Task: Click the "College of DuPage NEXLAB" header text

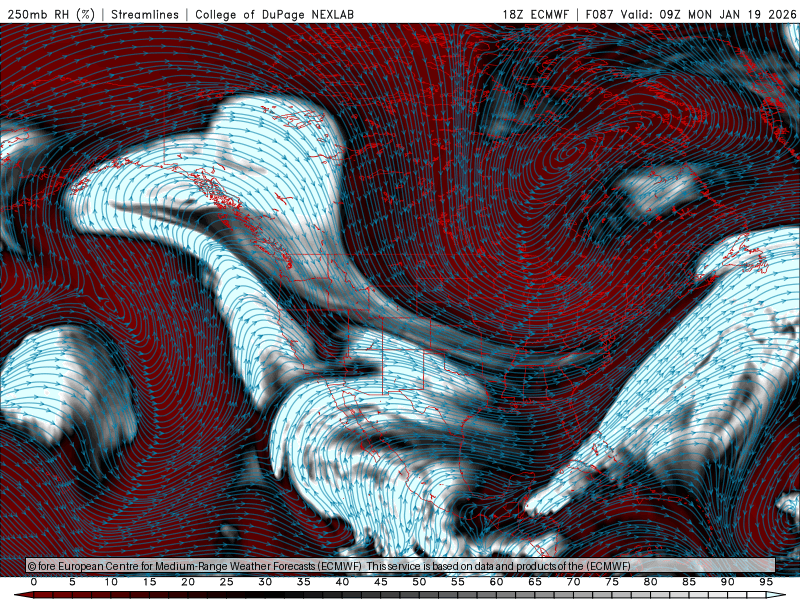Action: pos(274,14)
